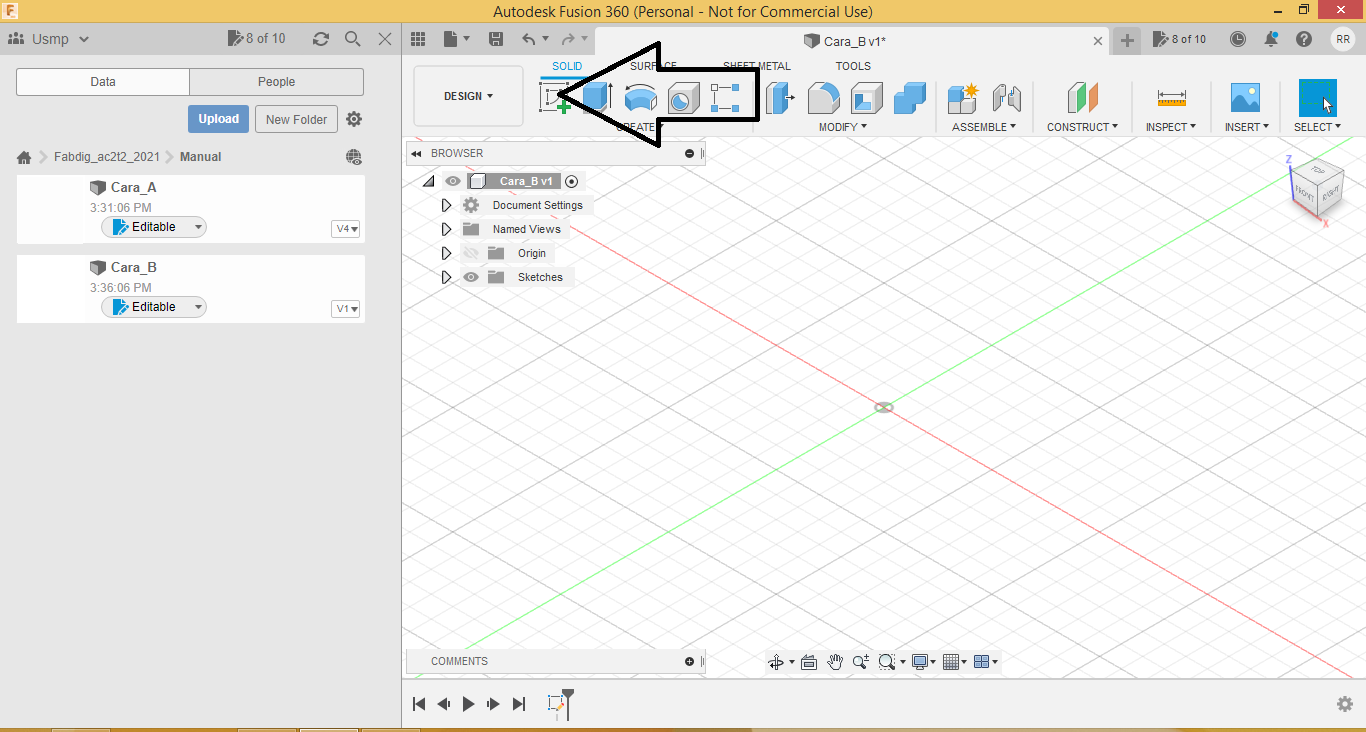Open Cara_B Editable dropdown
This screenshot has width=1366, height=732.
point(198,307)
